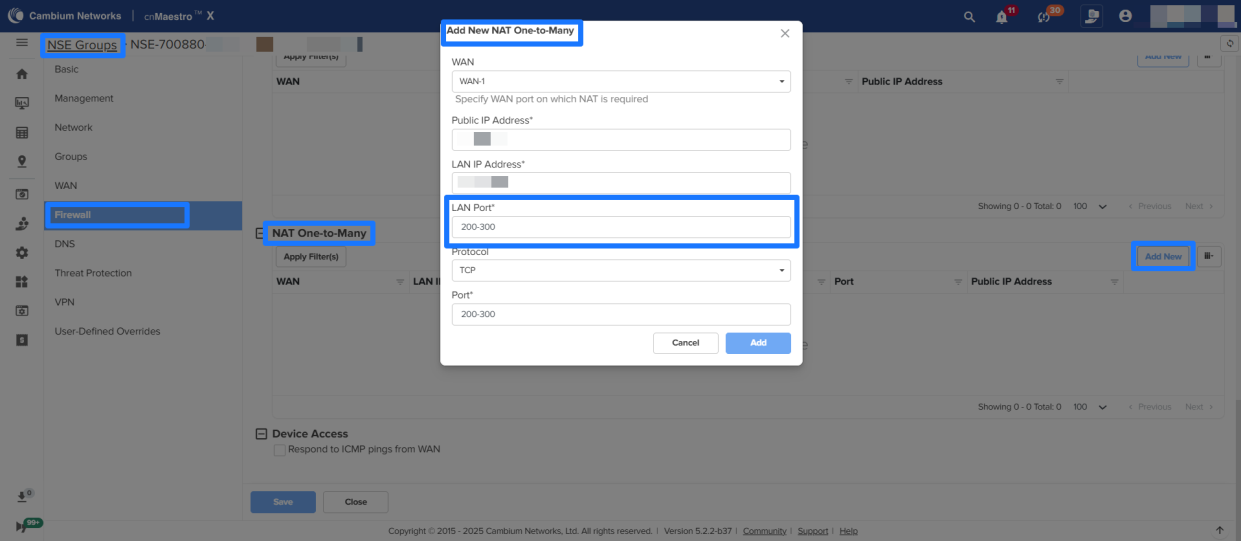Select VPN in the side menu
Screen dimensions: 1241x541
pos(65,302)
